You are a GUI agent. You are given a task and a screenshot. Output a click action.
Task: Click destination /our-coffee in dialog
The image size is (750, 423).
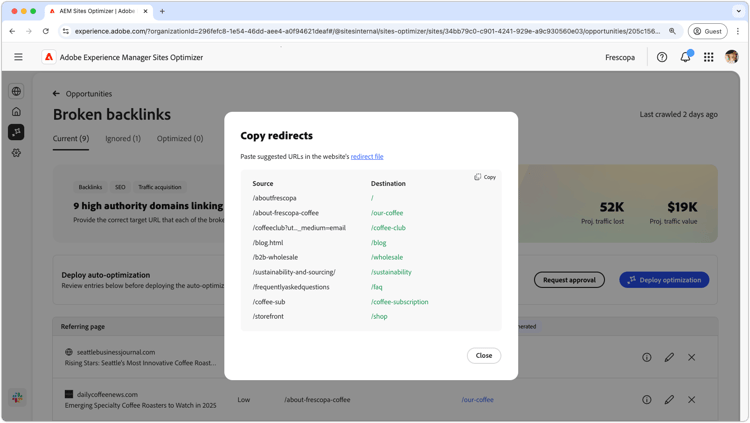[387, 213]
